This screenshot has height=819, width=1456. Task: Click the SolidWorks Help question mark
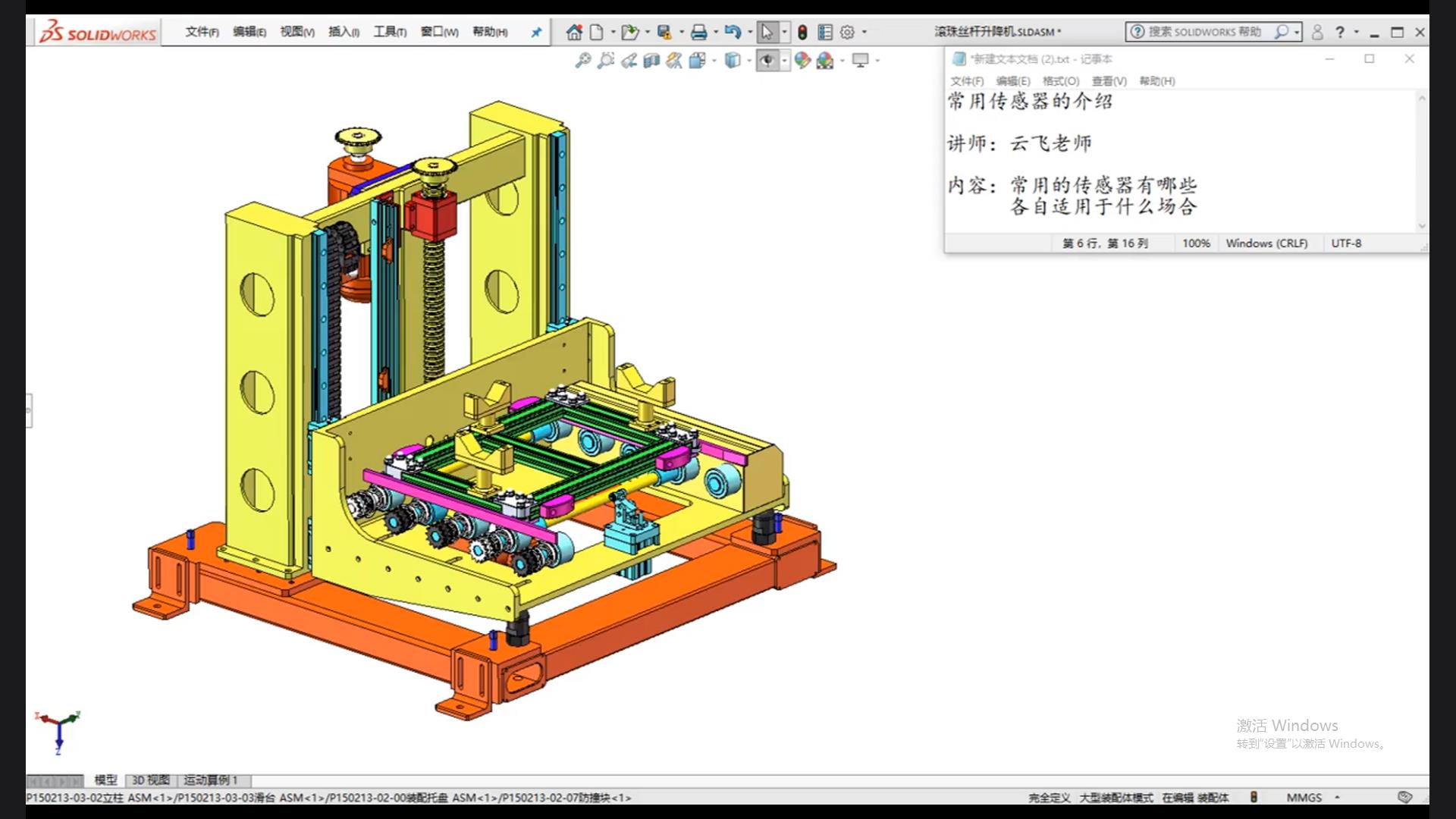tap(1340, 32)
